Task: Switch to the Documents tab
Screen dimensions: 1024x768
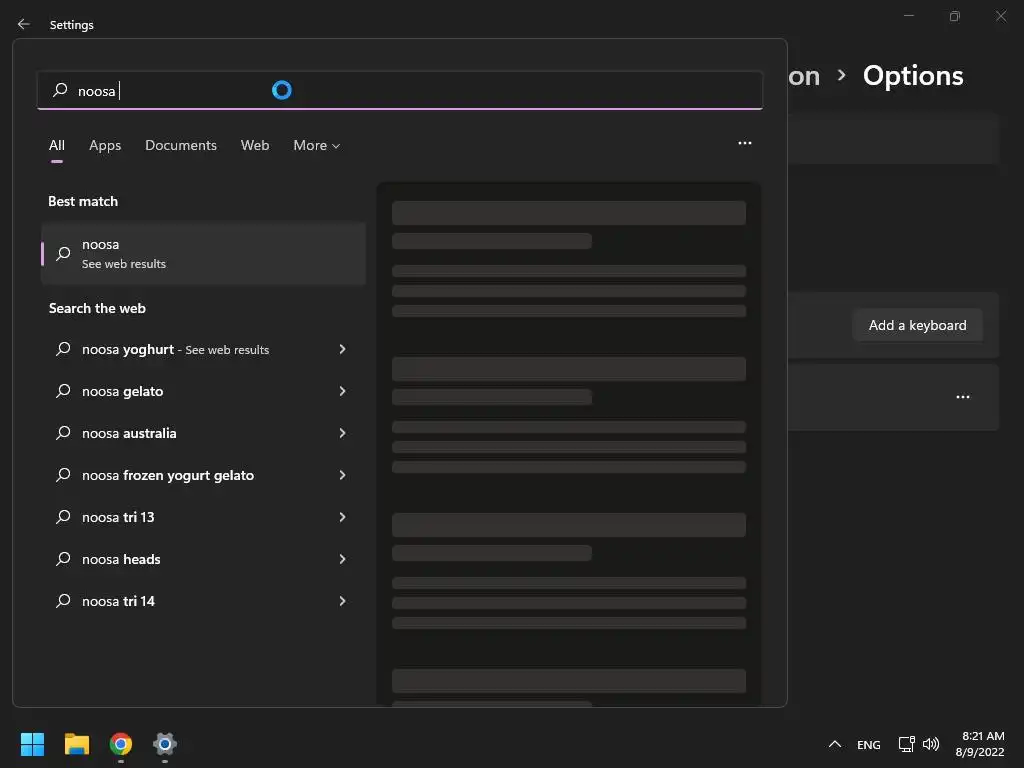Action: tap(181, 145)
